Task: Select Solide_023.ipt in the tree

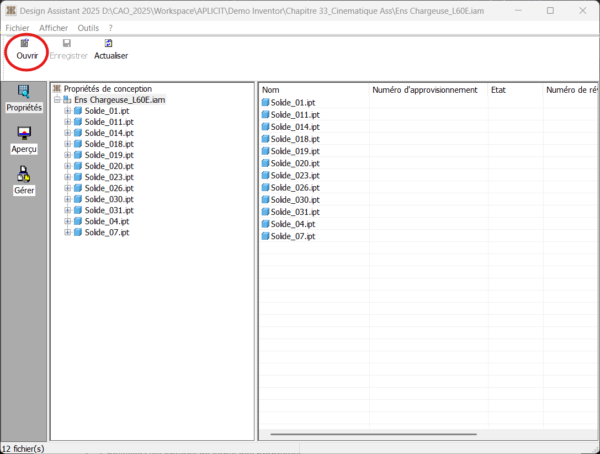Action: [107, 177]
